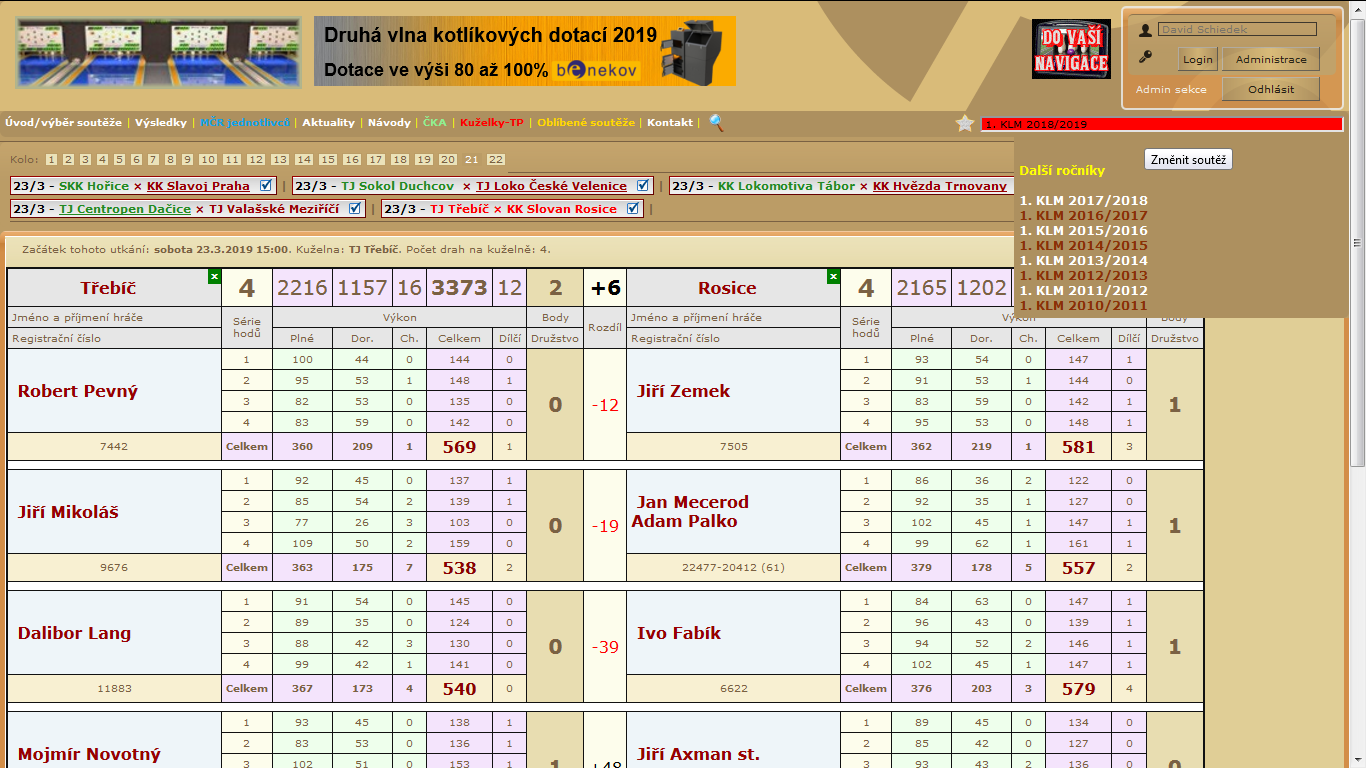Image resolution: width=1366 pixels, height=768 pixels.
Task: Open the KK Hvězda Trnovany link
Action: [940, 186]
